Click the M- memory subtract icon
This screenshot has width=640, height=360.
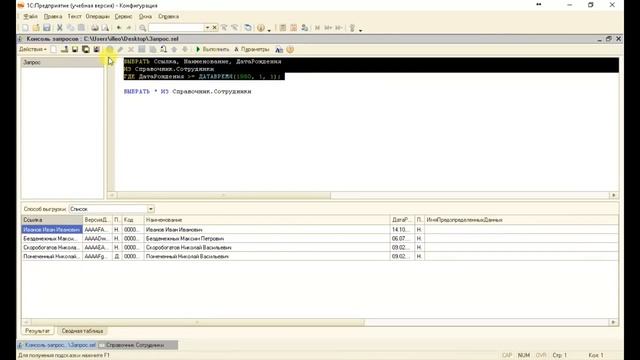pos(339,28)
